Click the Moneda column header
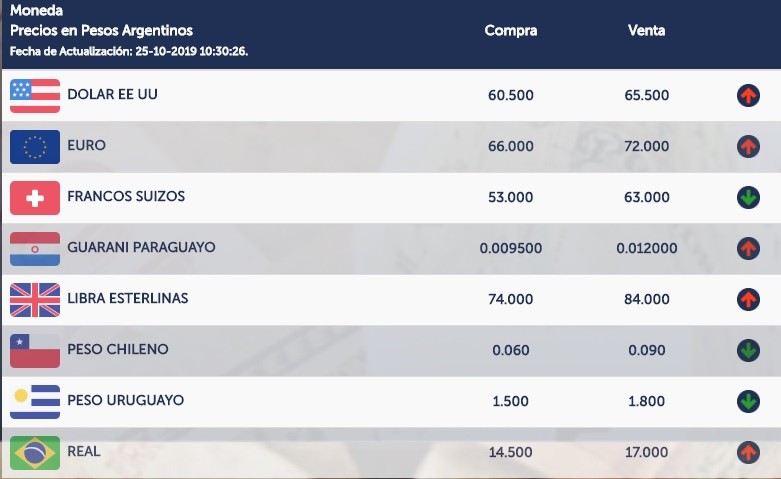This screenshot has height=479, width=781. point(36,10)
